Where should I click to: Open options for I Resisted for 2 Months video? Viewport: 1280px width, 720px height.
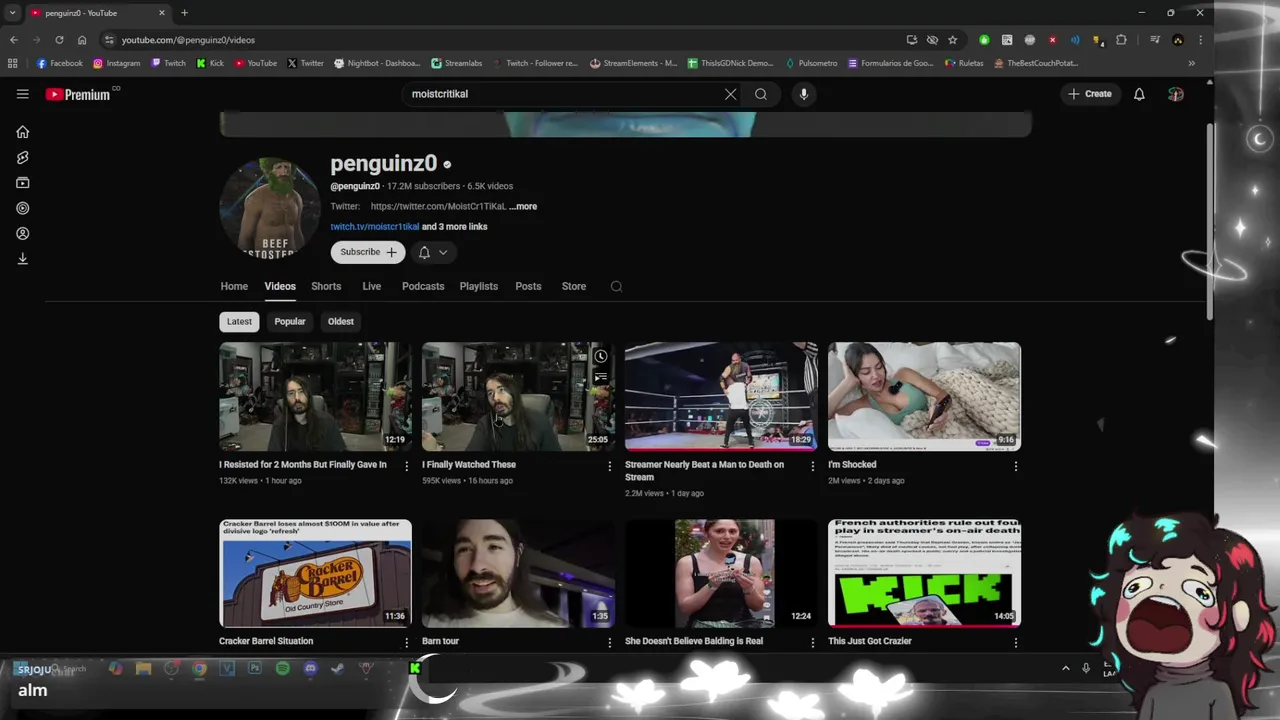click(406, 466)
